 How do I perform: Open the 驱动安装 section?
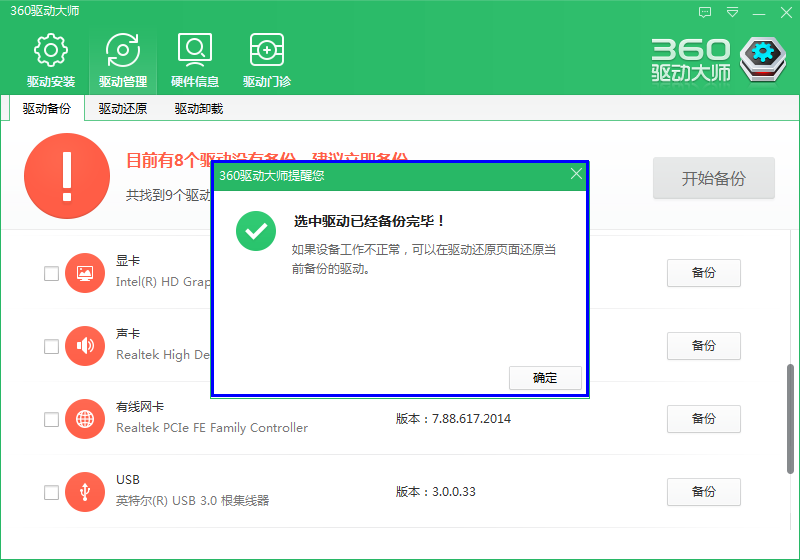(51, 61)
